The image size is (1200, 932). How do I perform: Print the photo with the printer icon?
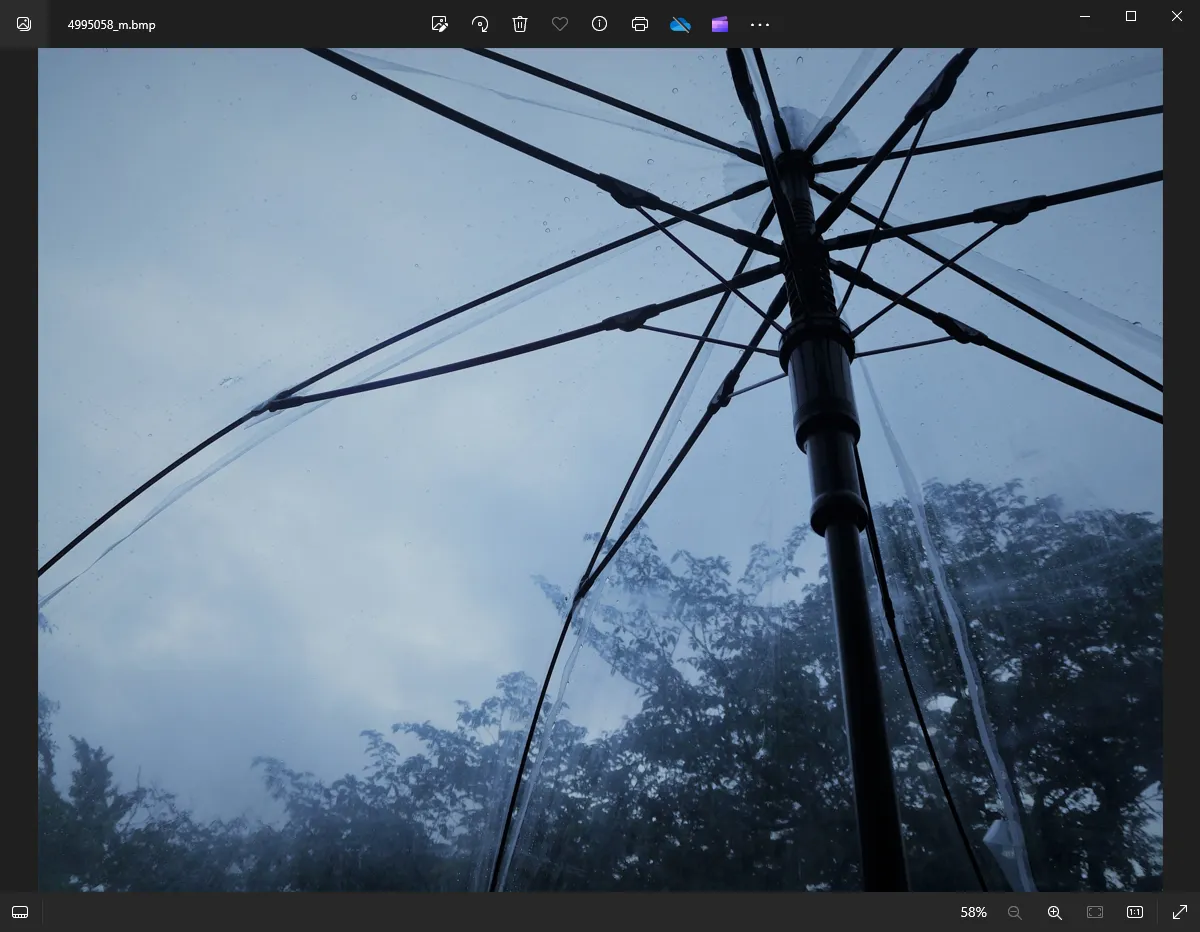coord(640,24)
